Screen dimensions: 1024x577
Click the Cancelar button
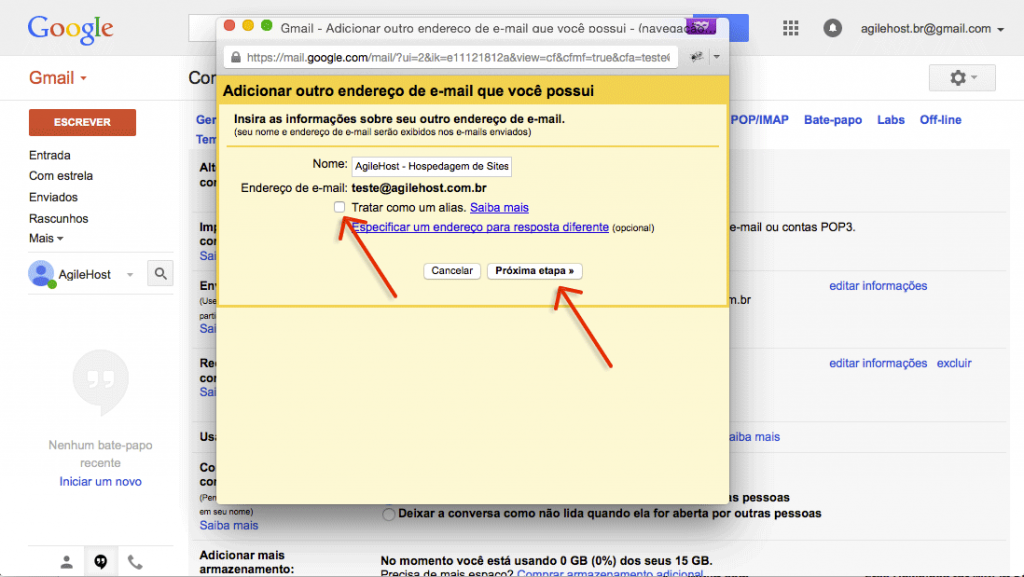click(x=452, y=271)
